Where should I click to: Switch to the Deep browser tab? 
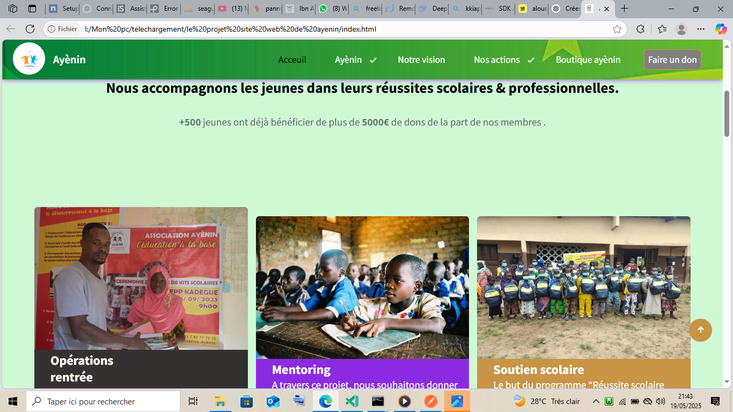(x=433, y=8)
